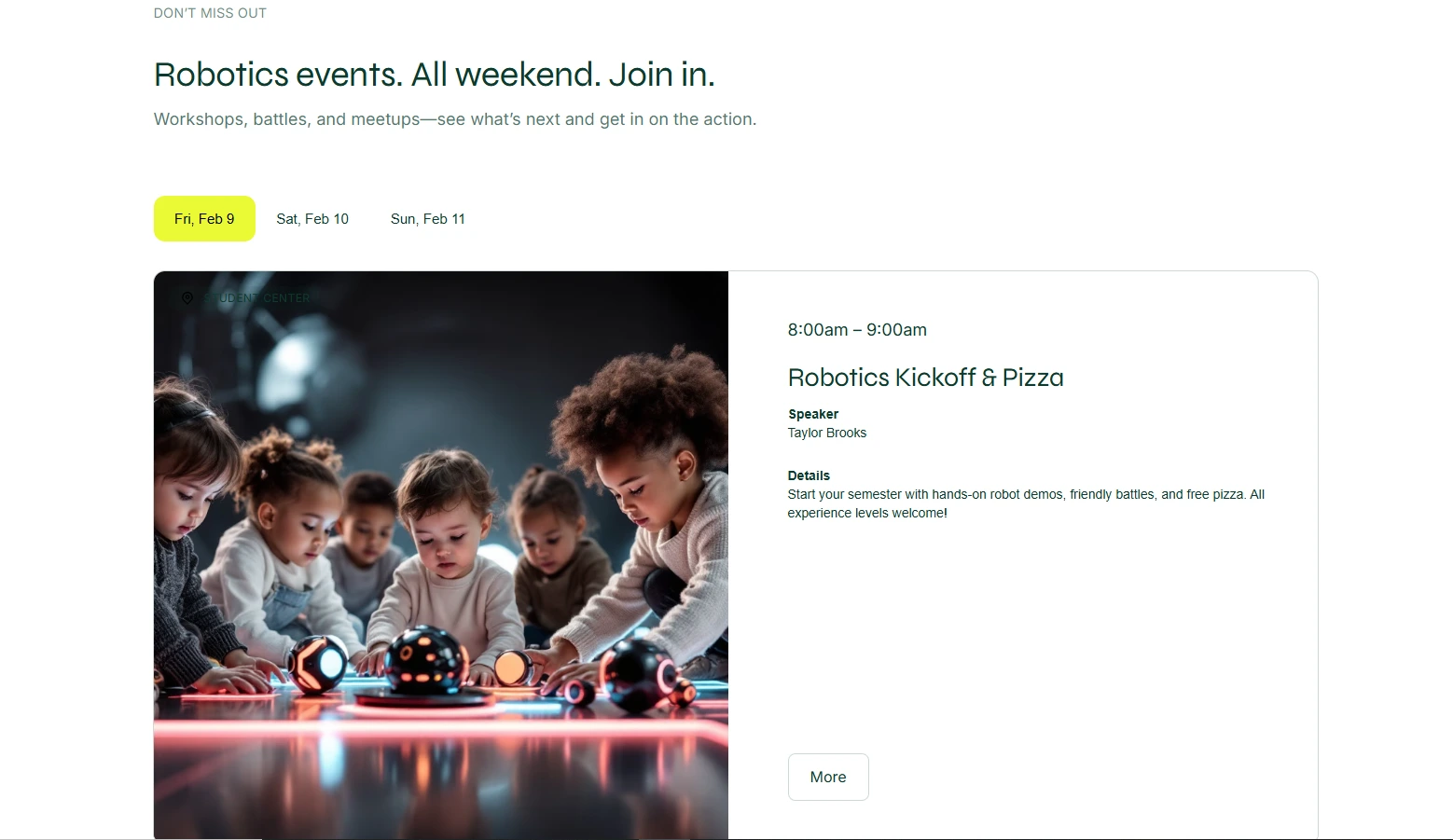Select the Fri, Feb 9 tab
Image resolution: width=1453 pixels, height=840 pixels.
pos(204,219)
